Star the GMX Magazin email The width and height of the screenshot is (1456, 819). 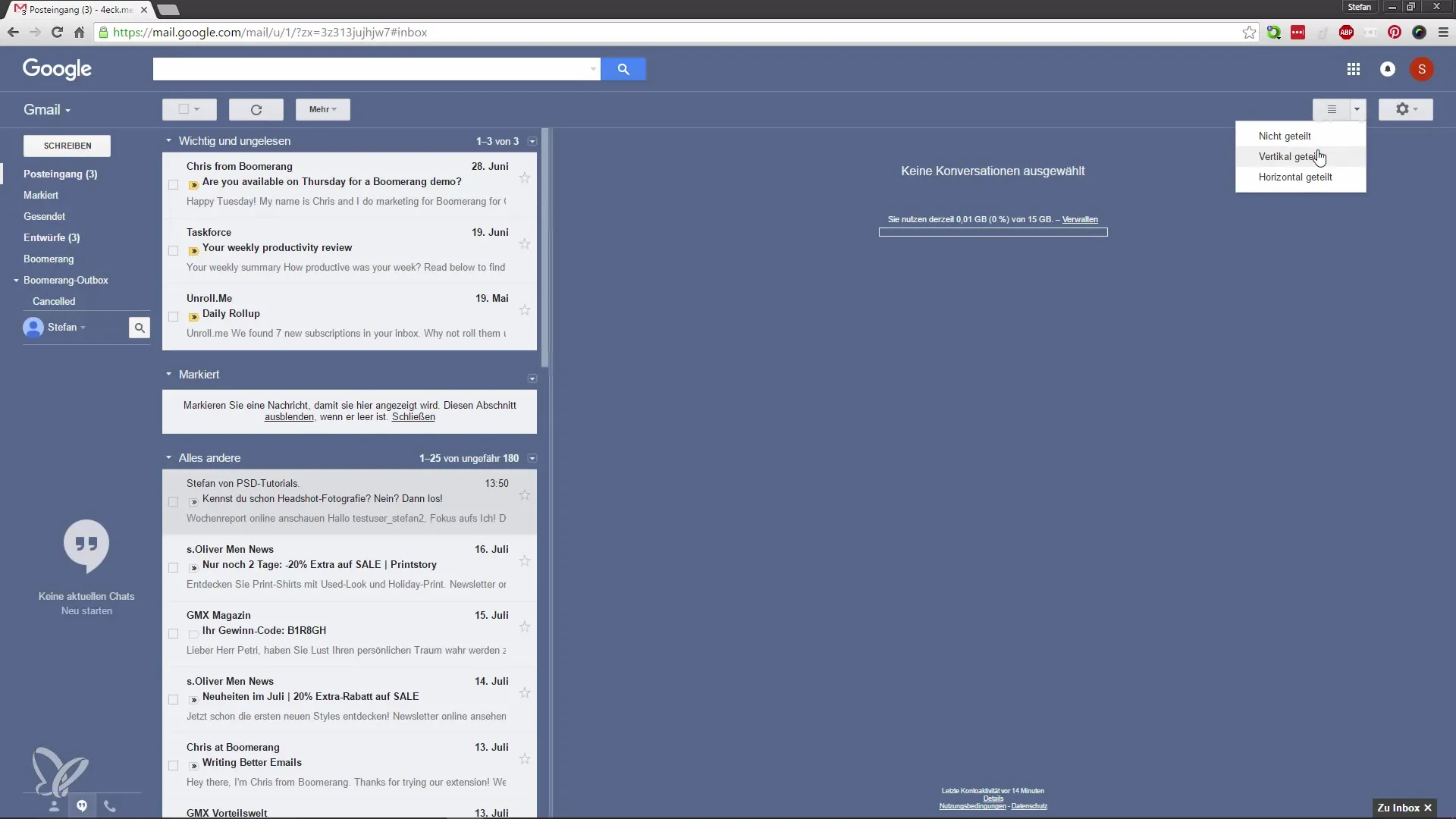(525, 627)
